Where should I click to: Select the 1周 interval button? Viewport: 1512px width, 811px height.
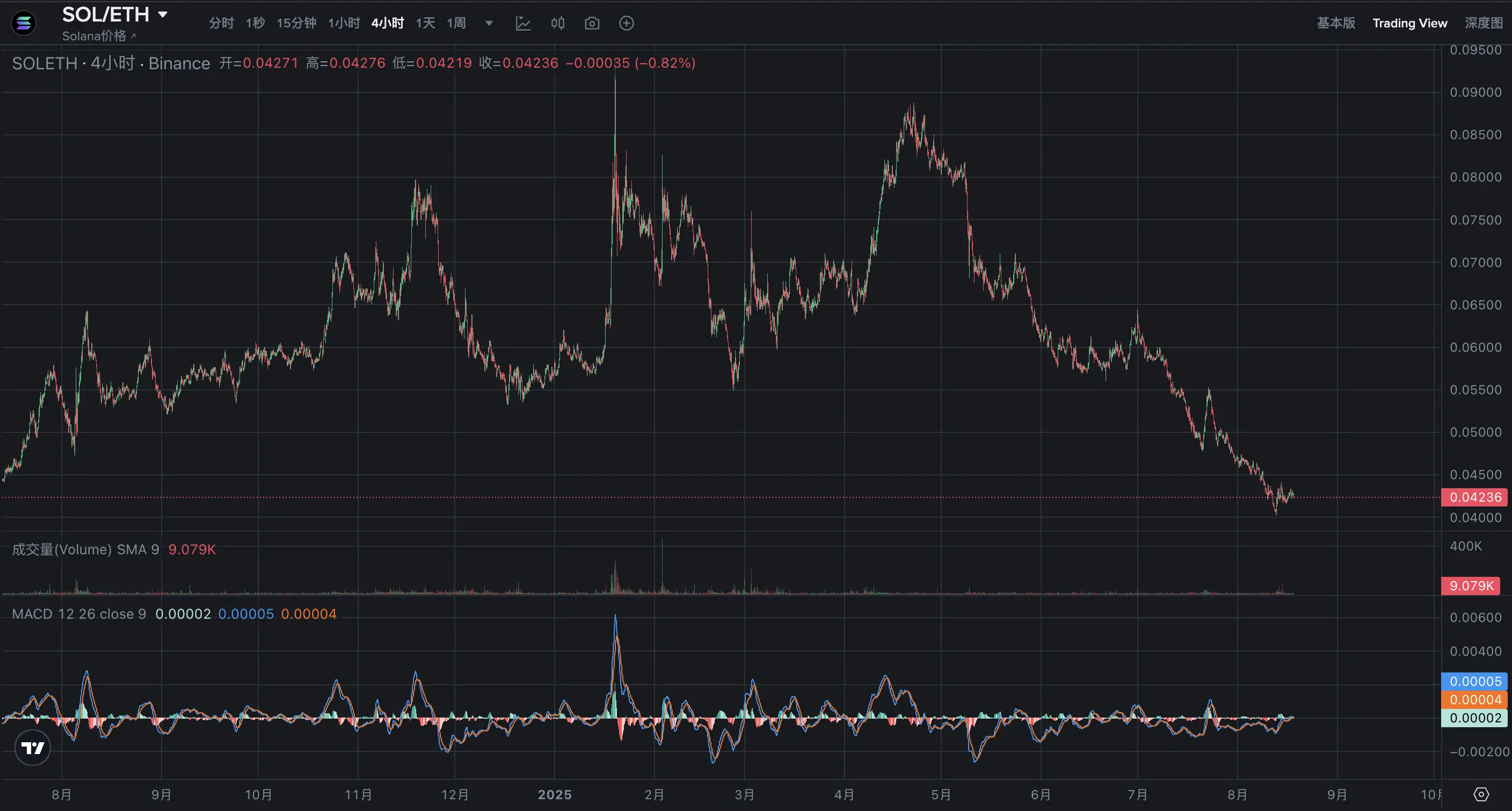coord(456,23)
